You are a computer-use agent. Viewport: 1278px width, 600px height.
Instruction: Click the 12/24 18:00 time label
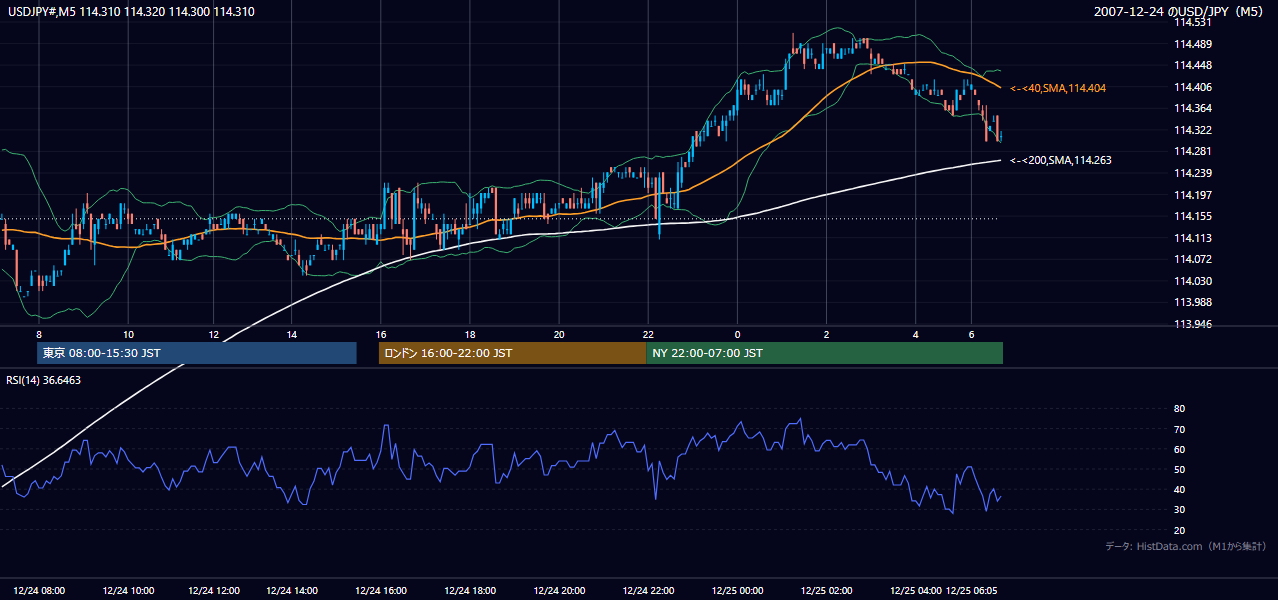[x=470, y=591]
